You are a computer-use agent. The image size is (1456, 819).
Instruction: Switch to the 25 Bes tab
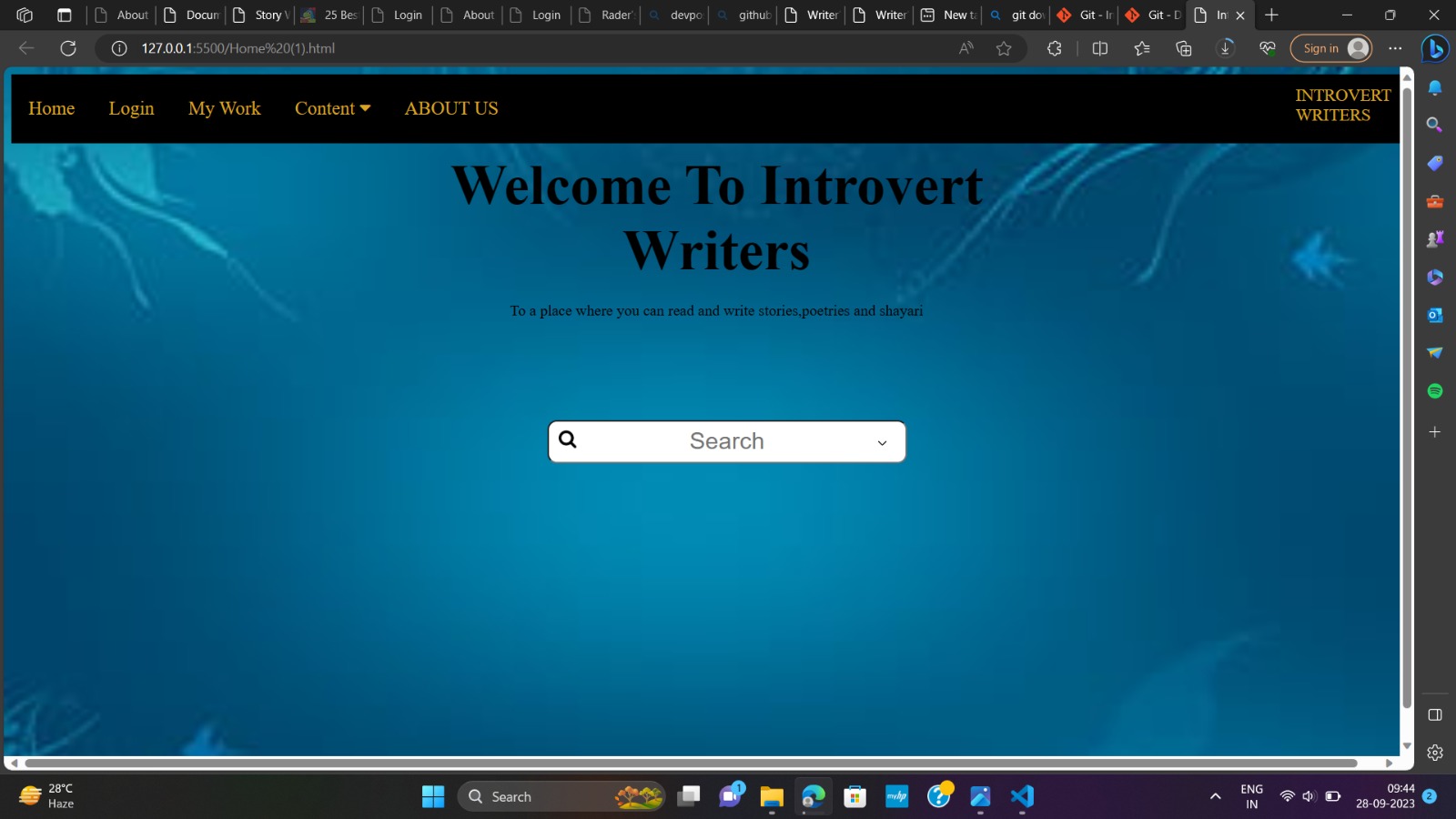(x=329, y=15)
